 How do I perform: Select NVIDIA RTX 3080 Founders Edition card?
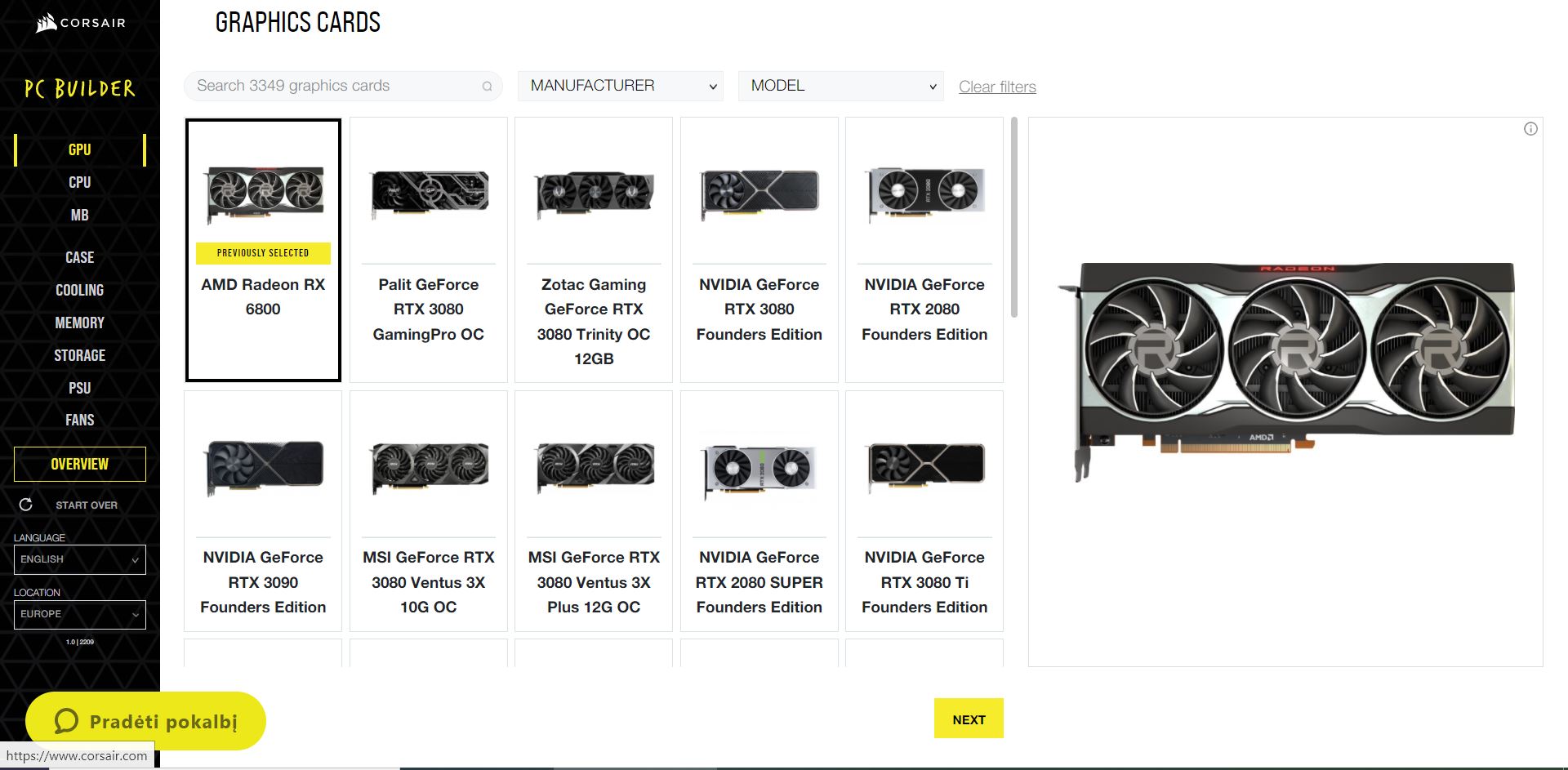pos(759,250)
